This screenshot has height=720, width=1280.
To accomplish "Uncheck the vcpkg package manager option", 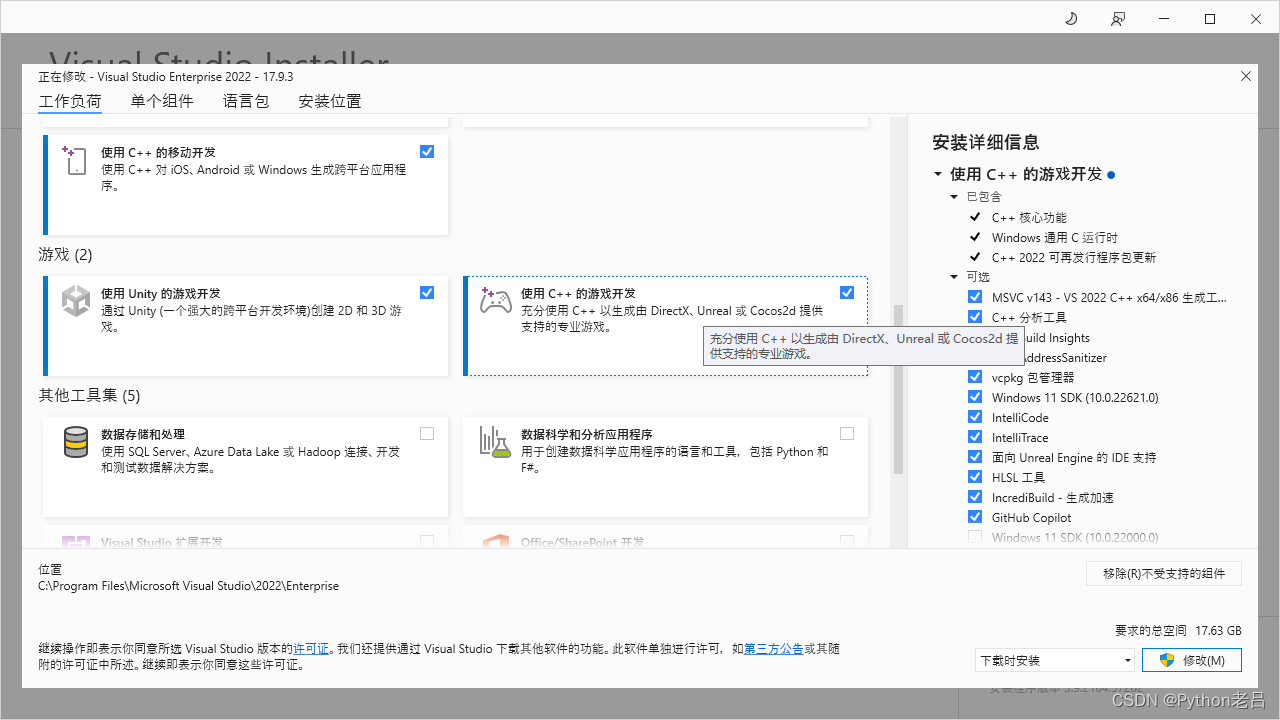I will [x=975, y=377].
